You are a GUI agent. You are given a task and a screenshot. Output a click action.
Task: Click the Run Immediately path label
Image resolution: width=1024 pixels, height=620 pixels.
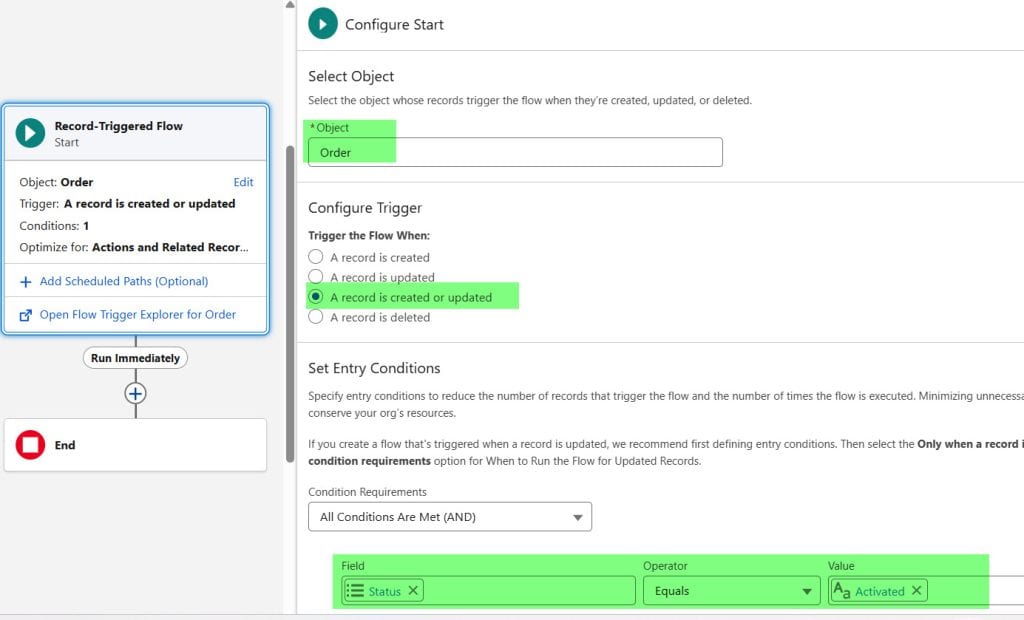(x=135, y=358)
